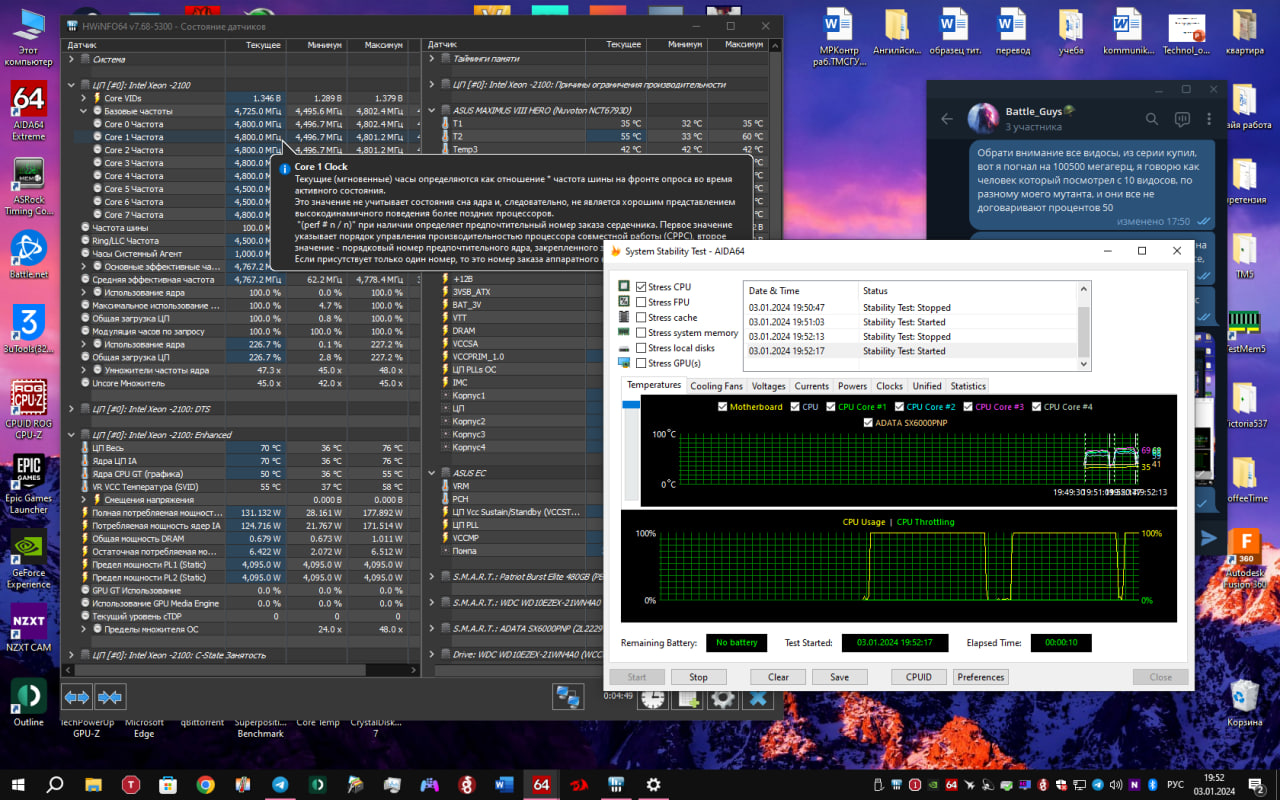The height and width of the screenshot is (800, 1280).
Task: Collapse ЦП [#0]: Intel Xeon -2100 group
Action: (x=72, y=85)
